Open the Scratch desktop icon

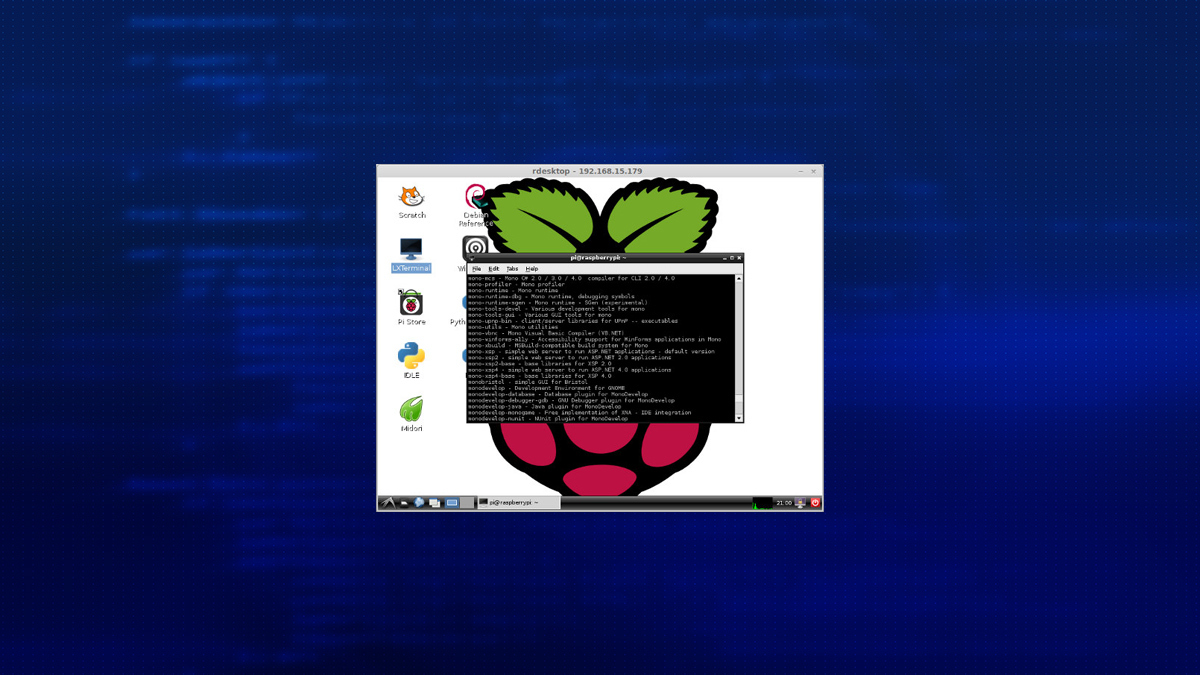click(x=412, y=201)
